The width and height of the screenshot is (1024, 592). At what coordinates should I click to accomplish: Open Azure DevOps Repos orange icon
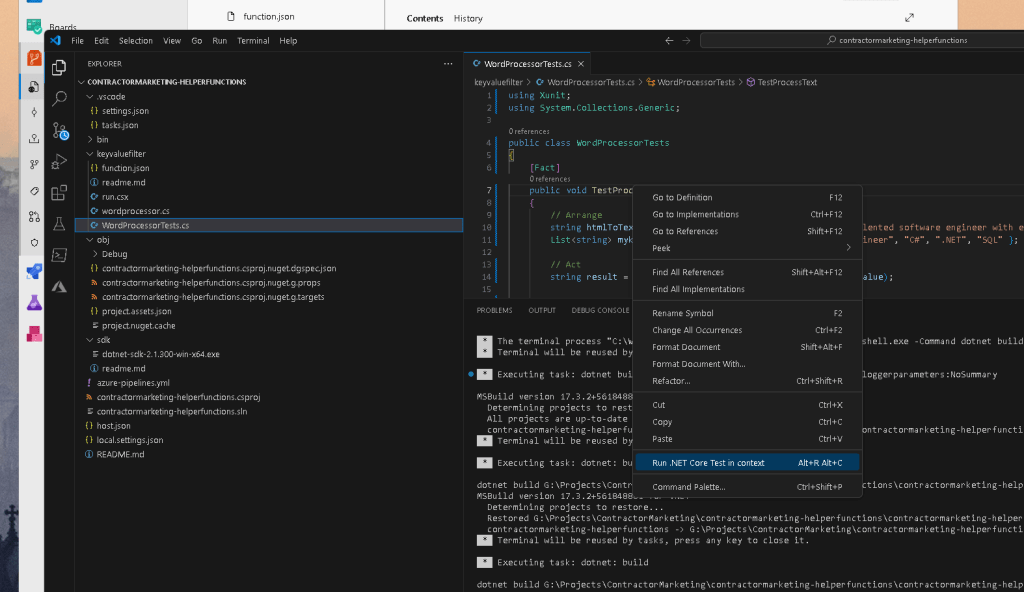tap(34, 58)
